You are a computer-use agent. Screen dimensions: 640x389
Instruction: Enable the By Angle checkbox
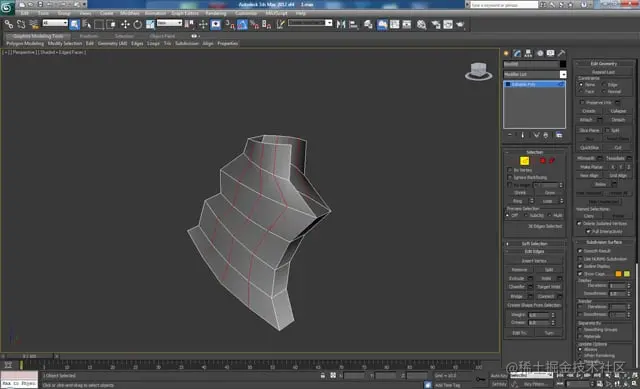pos(510,185)
